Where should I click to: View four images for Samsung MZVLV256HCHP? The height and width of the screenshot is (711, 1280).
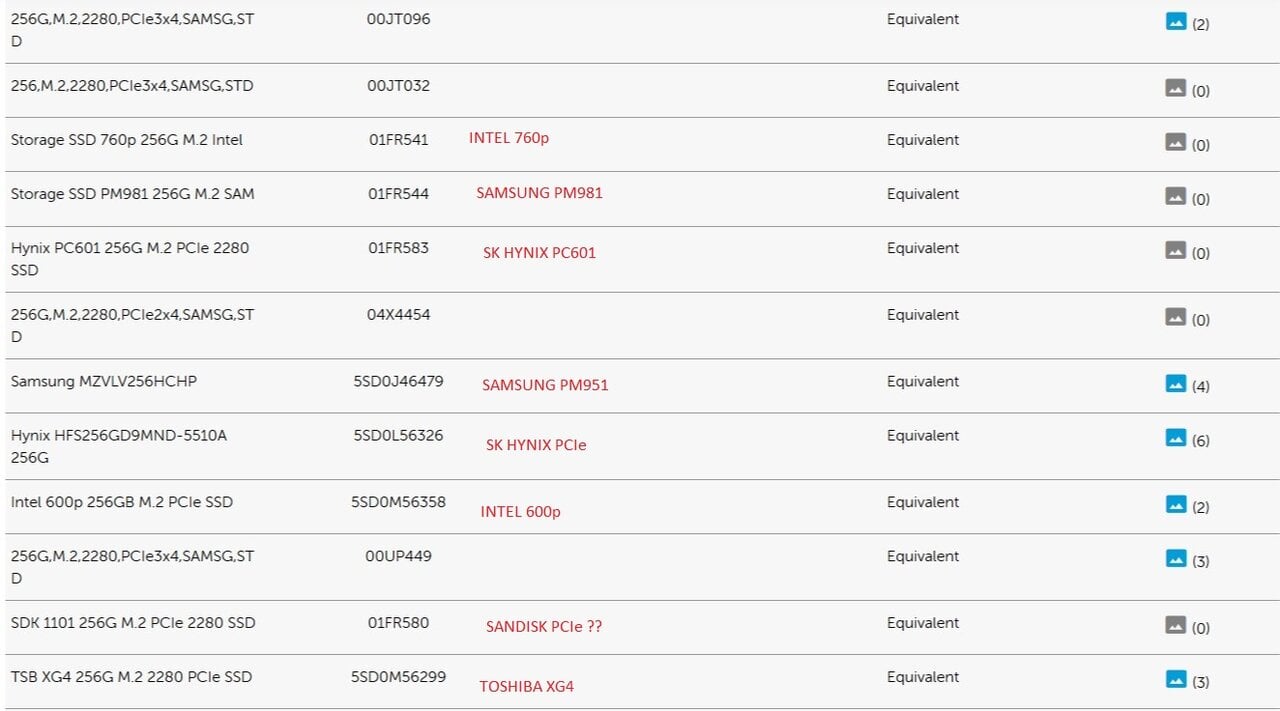coord(1176,384)
